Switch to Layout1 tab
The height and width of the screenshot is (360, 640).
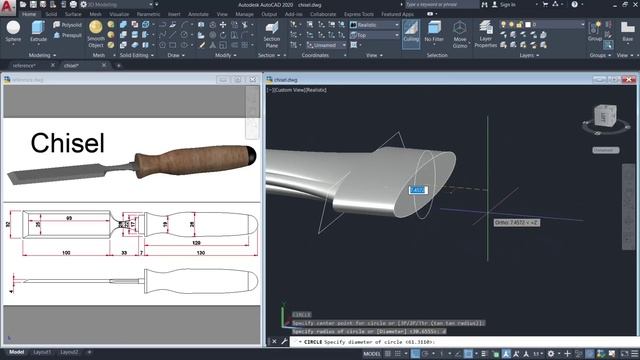pyautogui.click(x=42, y=352)
